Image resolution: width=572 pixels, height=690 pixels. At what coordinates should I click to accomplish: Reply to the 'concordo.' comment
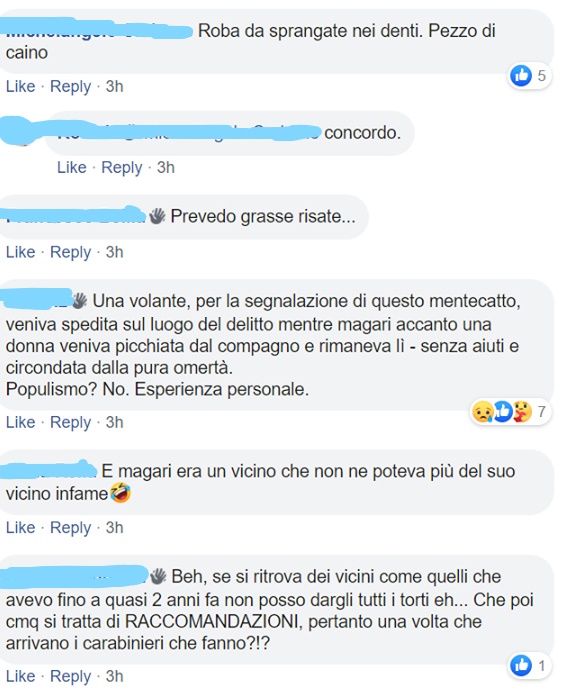(x=122, y=168)
